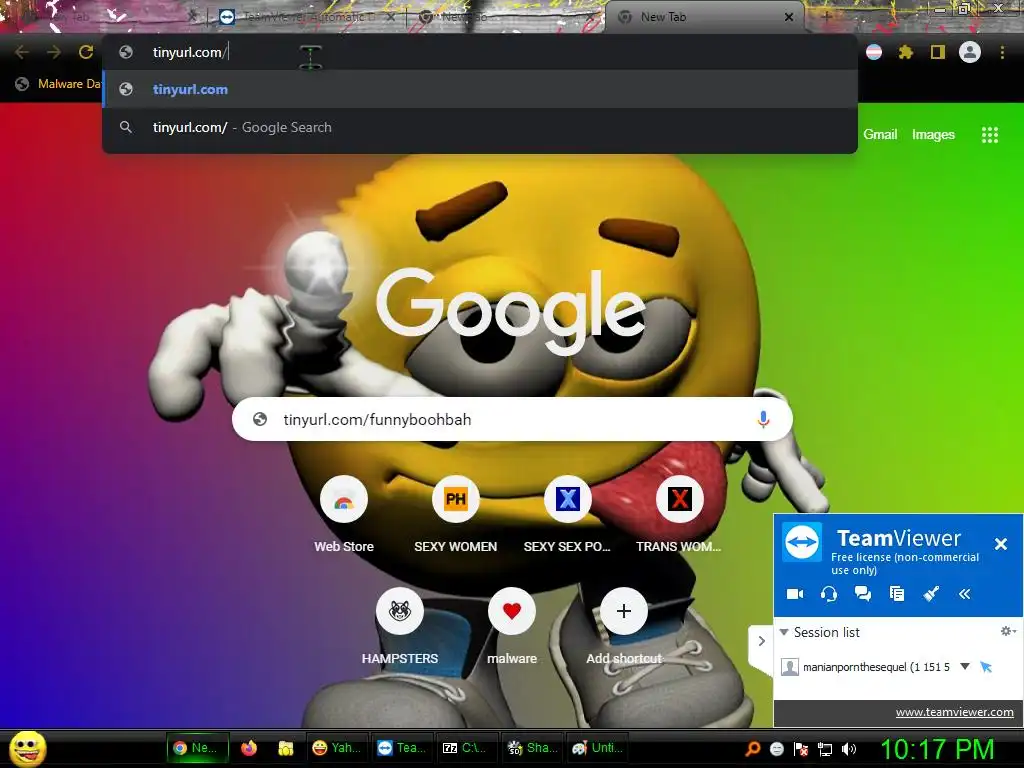Viewport: 1024px width, 768px height.
Task: Open the Extensions puzzle icon
Action: coord(905,52)
